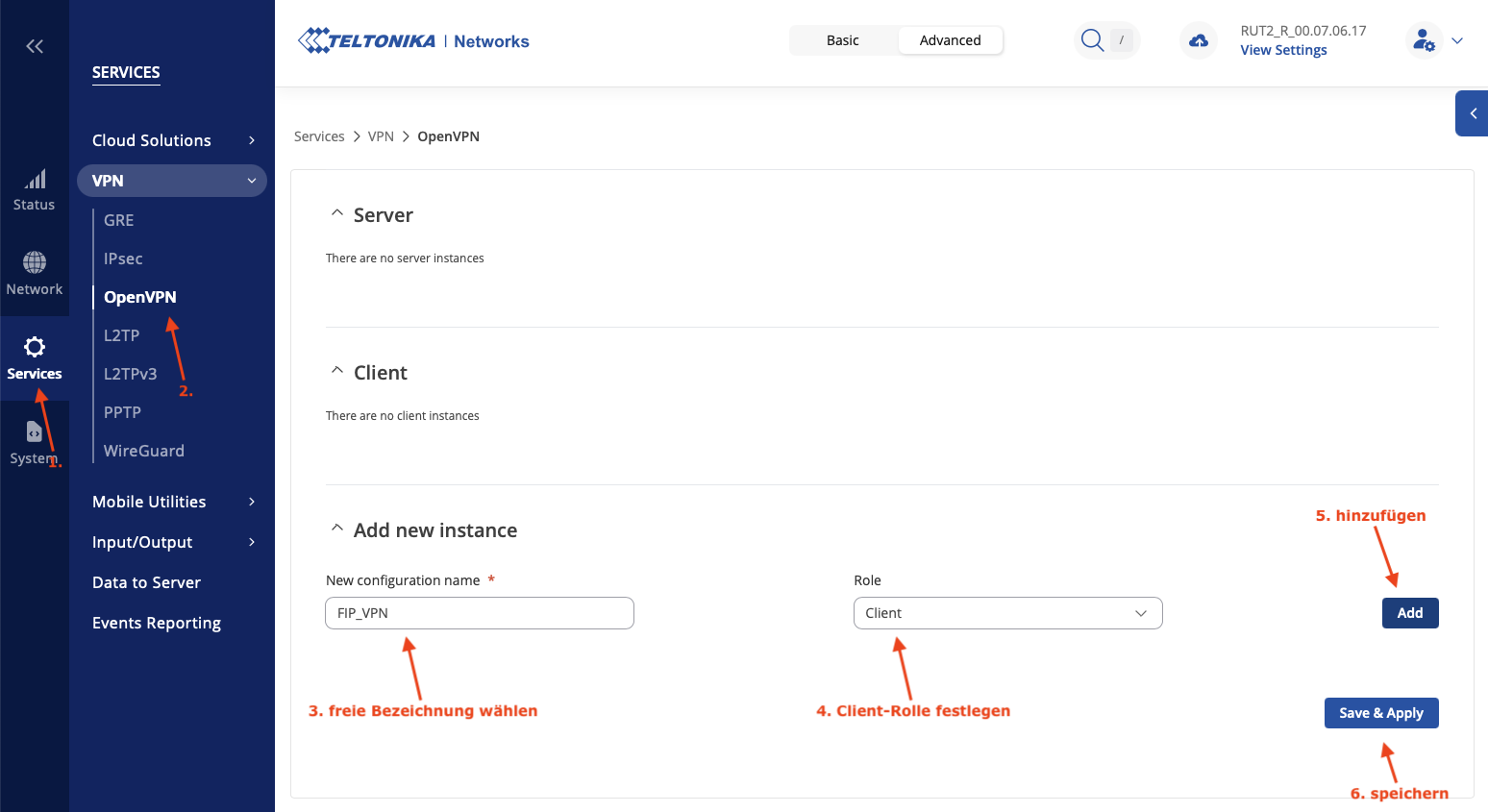Image resolution: width=1488 pixels, height=812 pixels.
Task: Click the New configuration name field
Action: [479, 613]
